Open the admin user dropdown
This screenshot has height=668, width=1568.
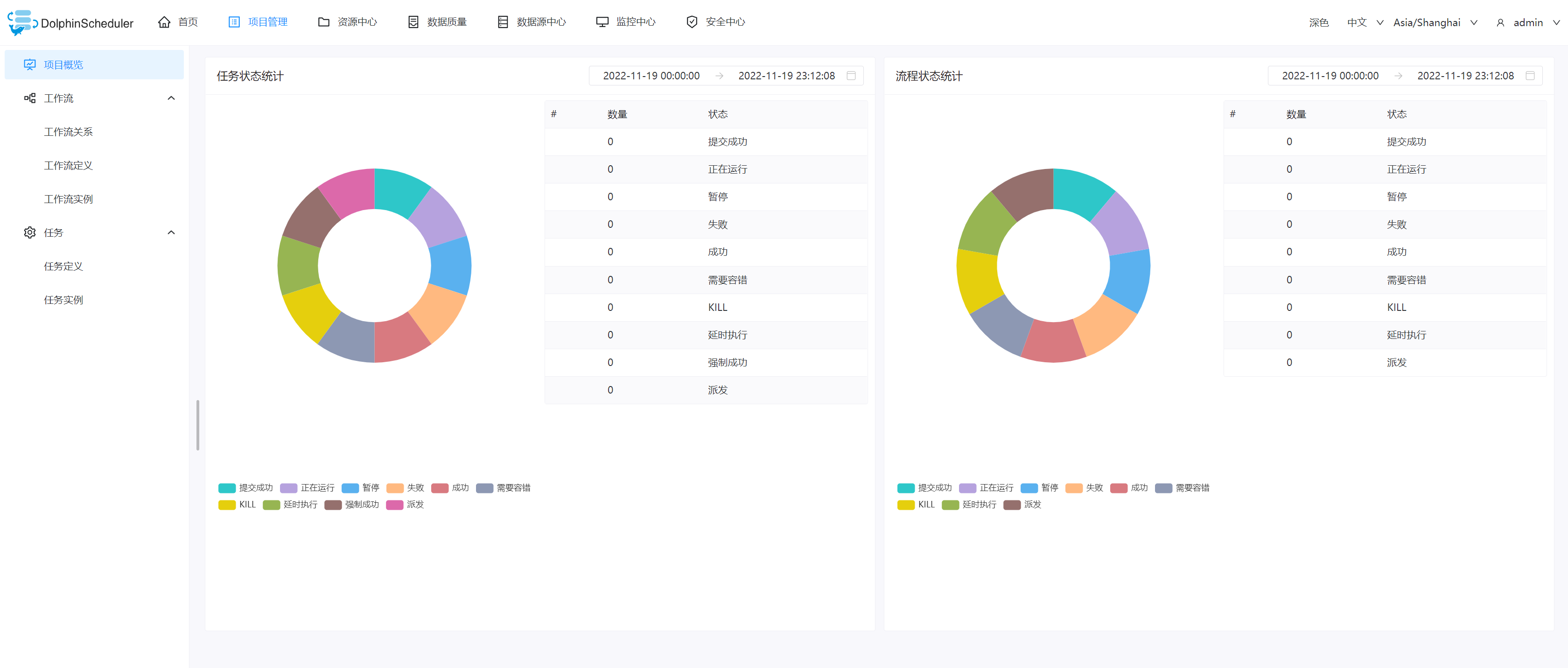[1528, 22]
